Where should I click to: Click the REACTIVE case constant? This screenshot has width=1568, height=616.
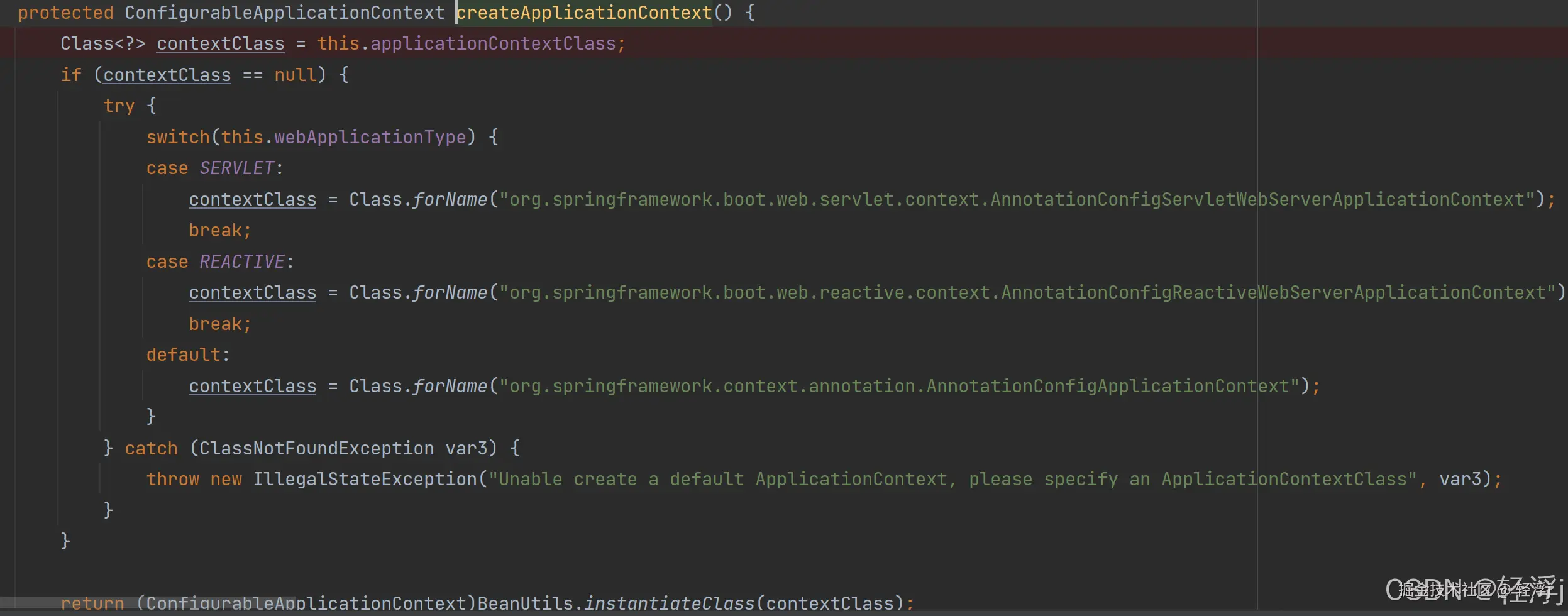242,261
